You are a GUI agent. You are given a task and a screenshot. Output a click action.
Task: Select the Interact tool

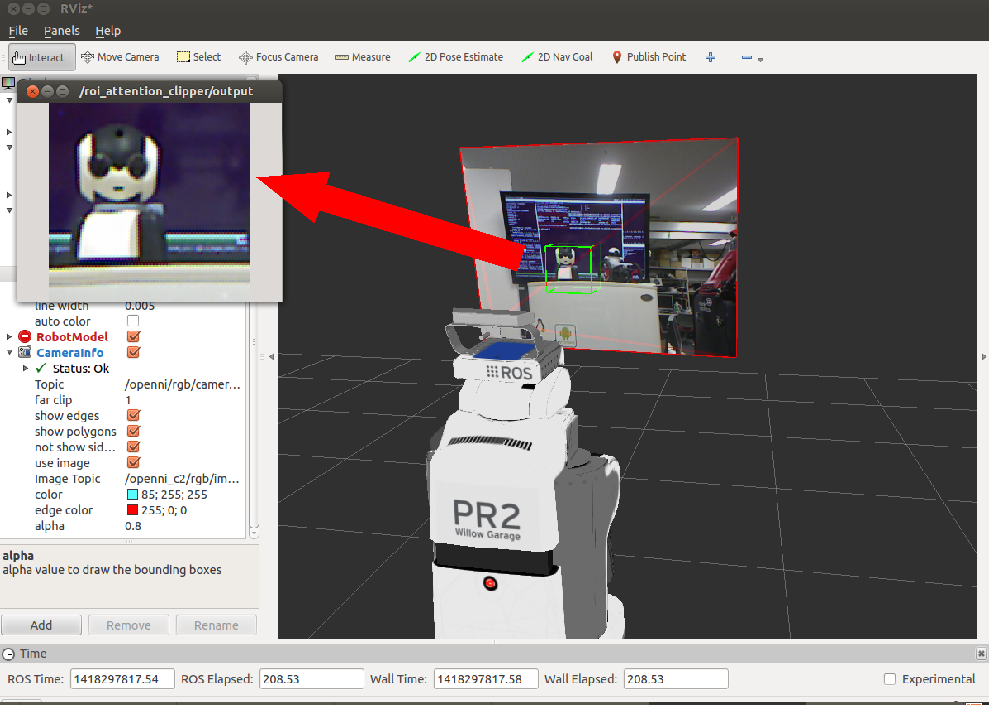point(42,57)
